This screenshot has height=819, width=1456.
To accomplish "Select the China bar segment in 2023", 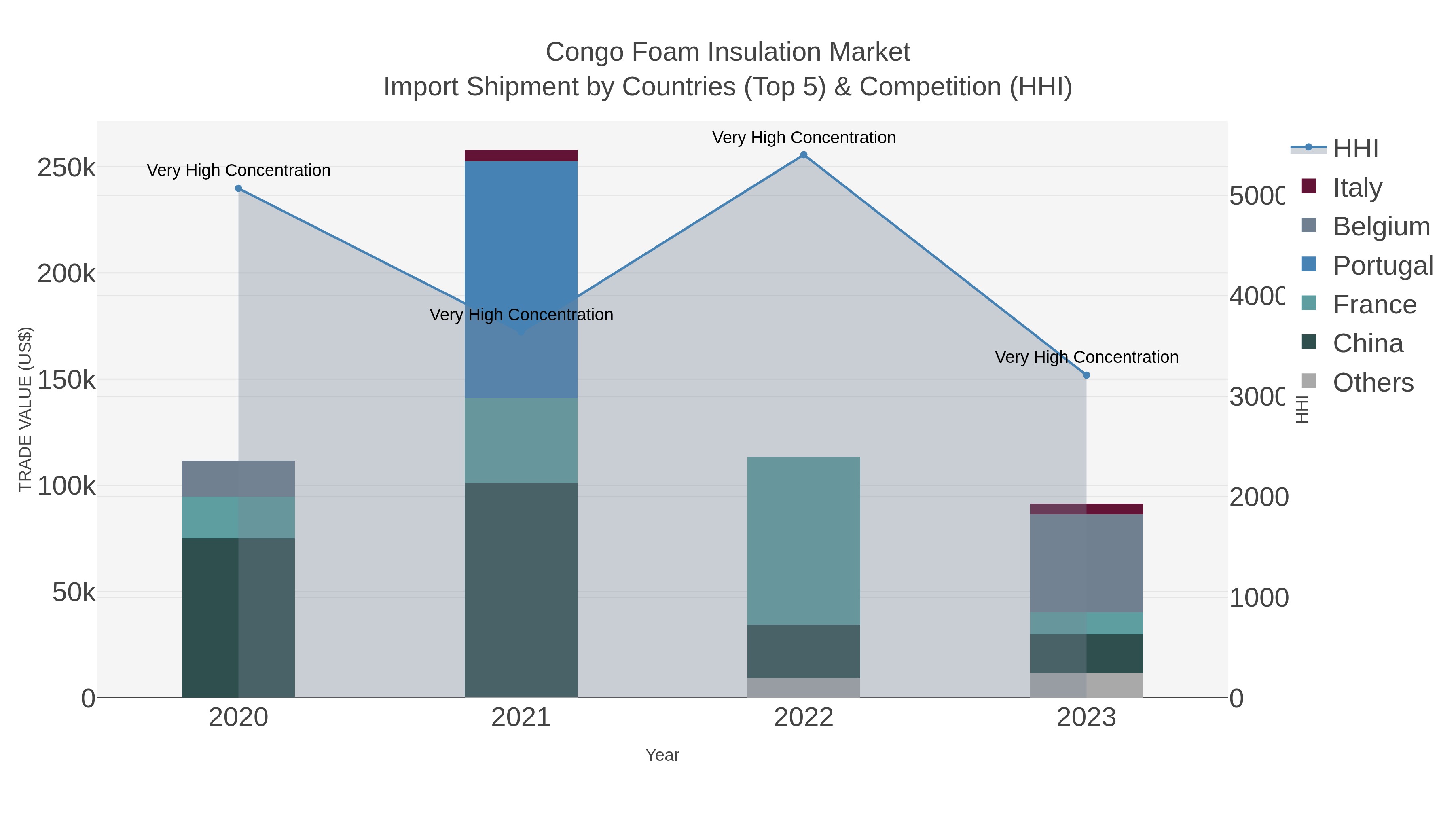I will tap(1086, 654).
